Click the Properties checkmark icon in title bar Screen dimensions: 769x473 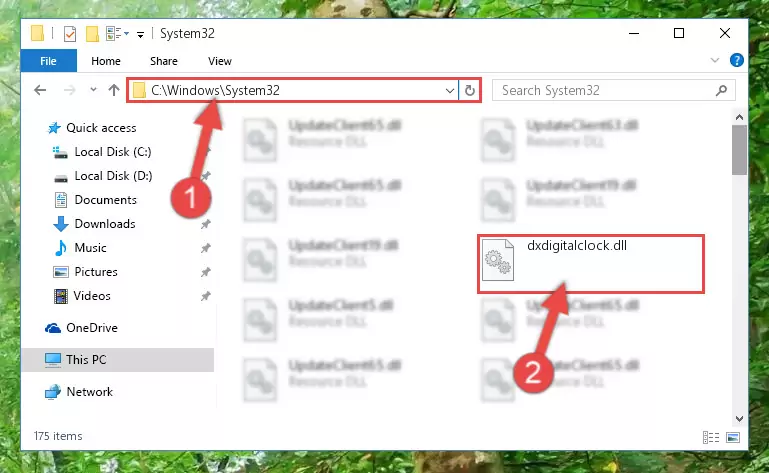(x=70, y=34)
